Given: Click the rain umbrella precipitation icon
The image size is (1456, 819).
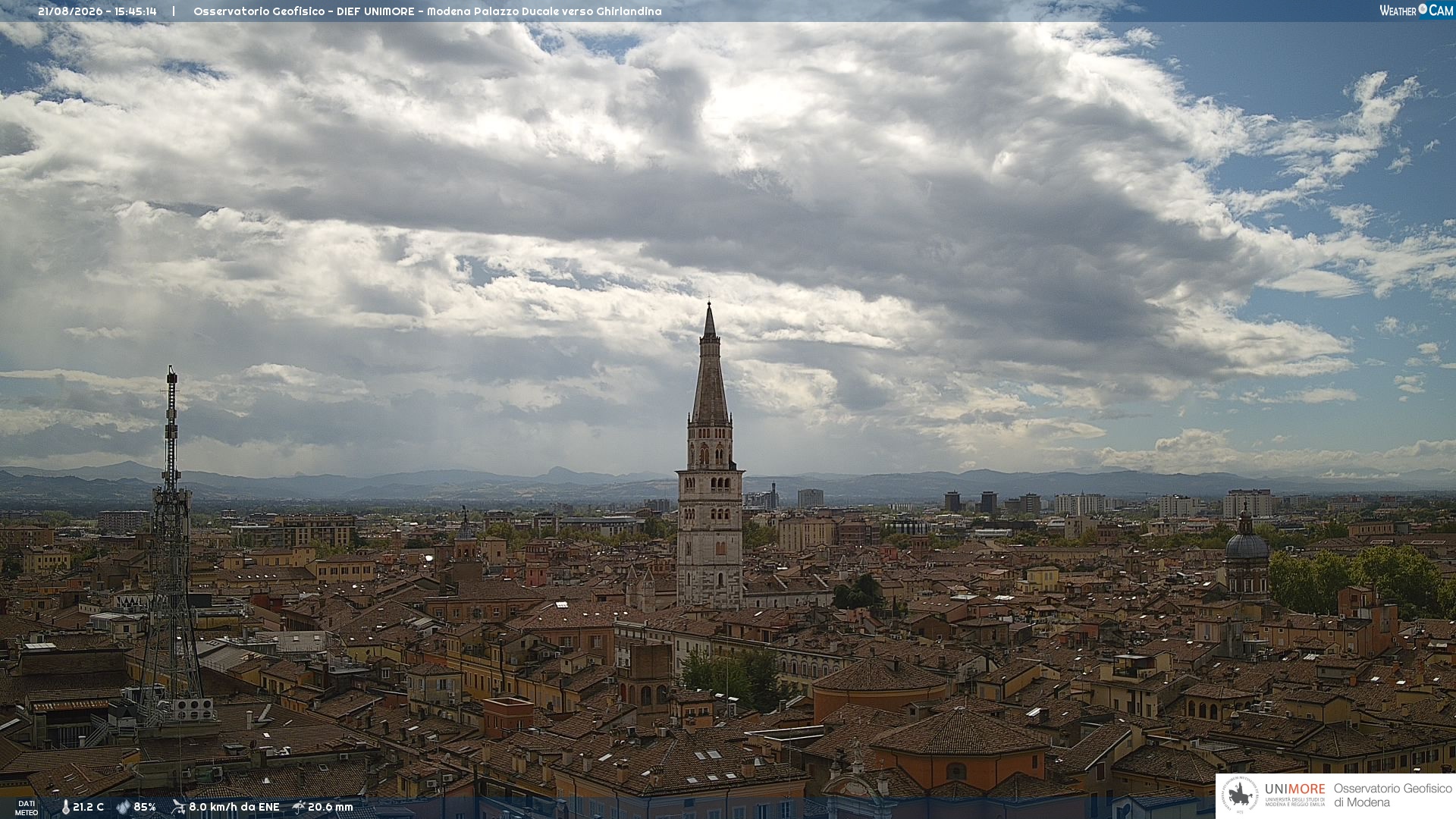Looking at the screenshot, I should click(x=299, y=807).
